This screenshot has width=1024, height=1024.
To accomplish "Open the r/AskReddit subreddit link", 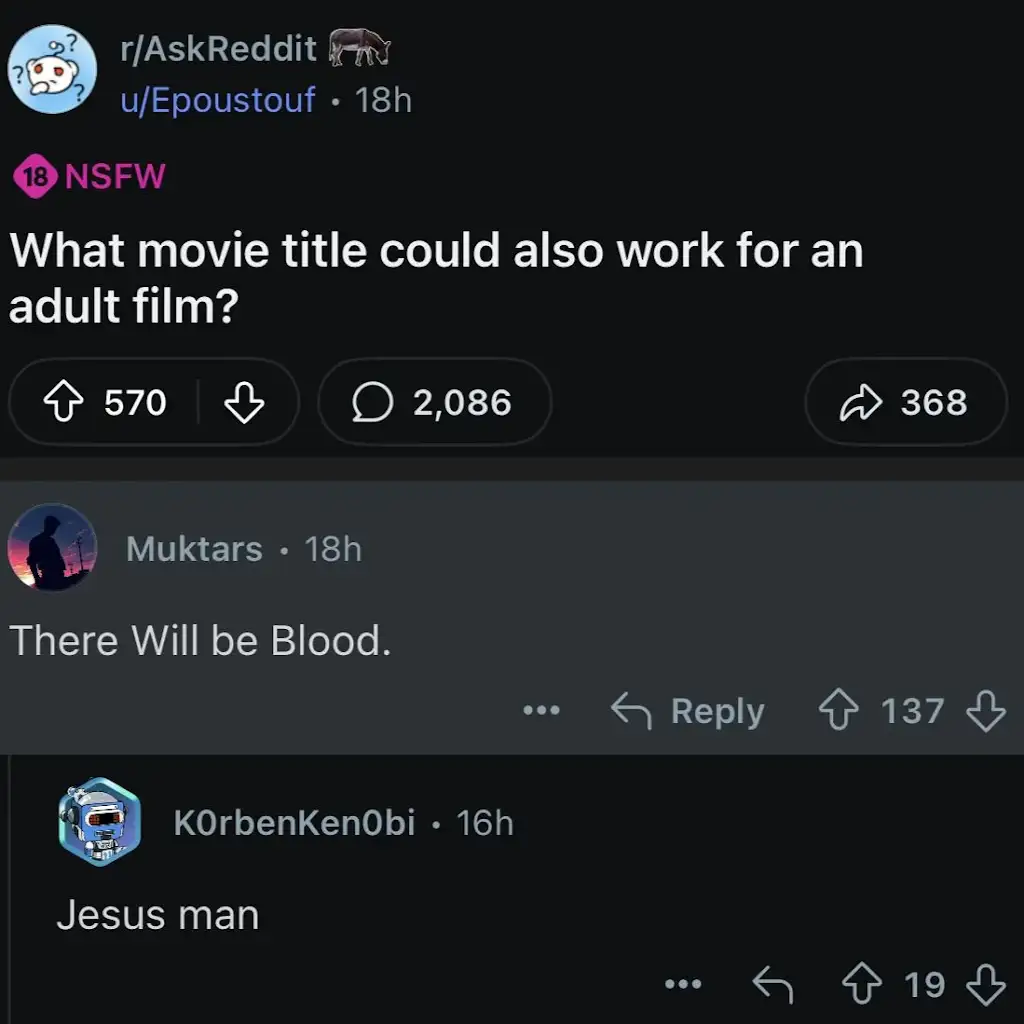I will click(x=218, y=48).
